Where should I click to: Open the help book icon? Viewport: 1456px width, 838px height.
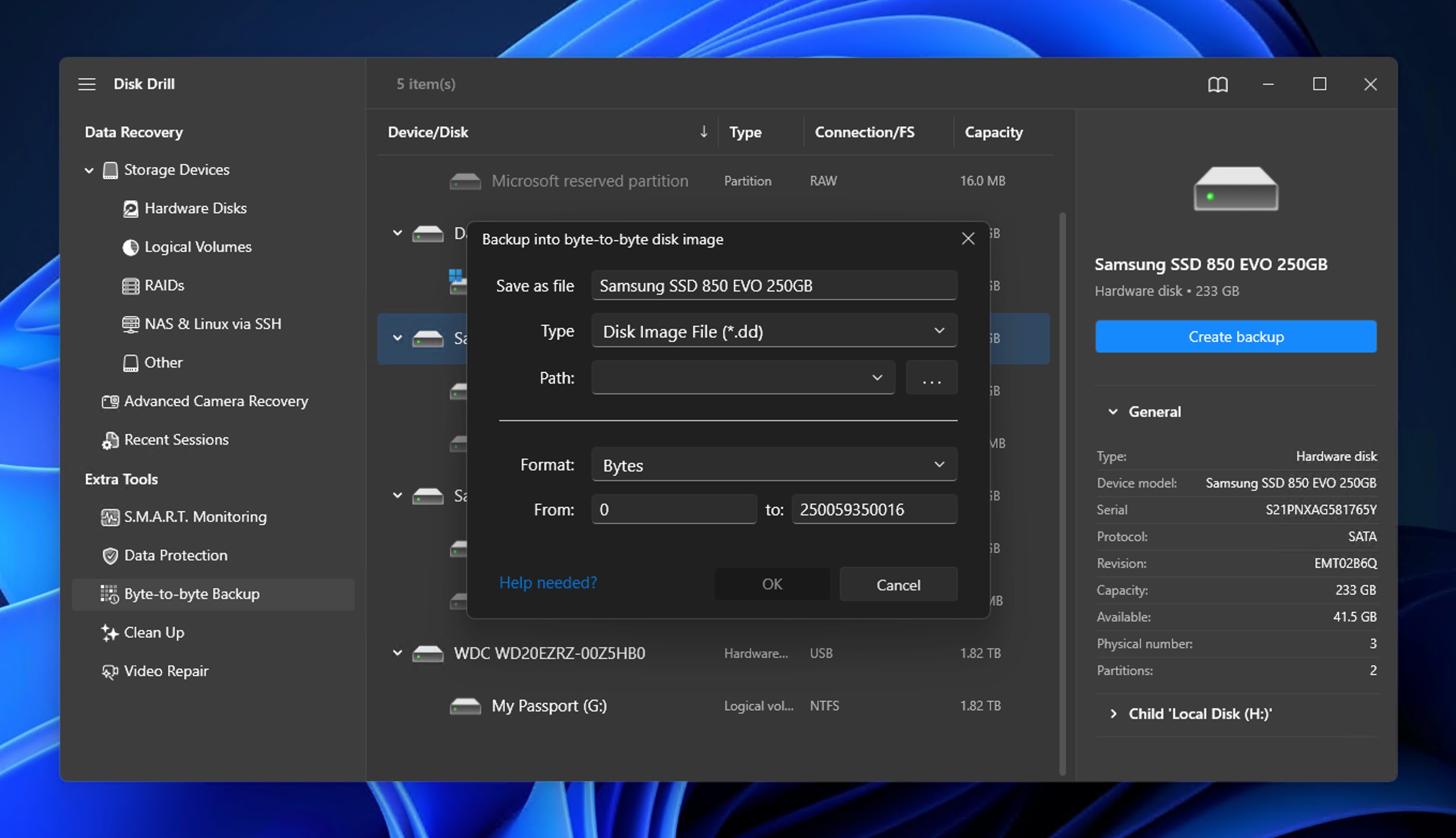[1217, 85]
